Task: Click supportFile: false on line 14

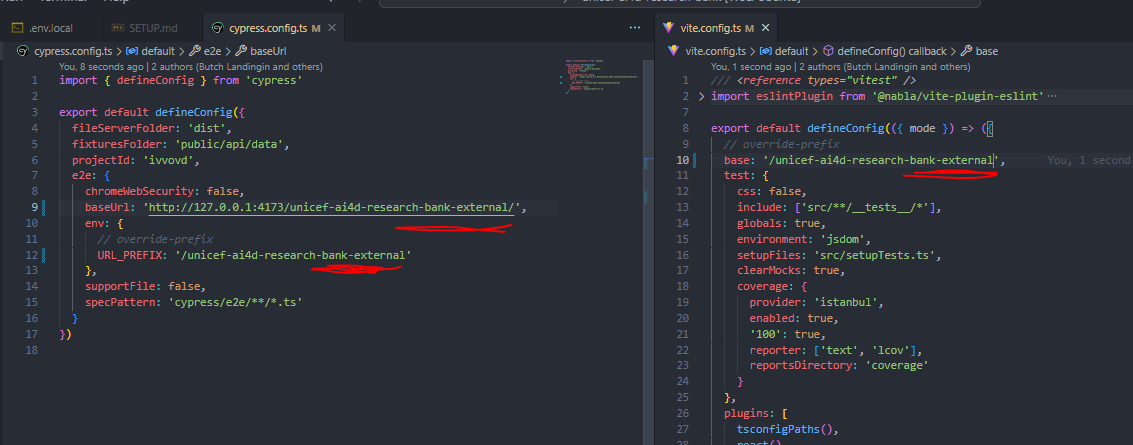Action: (143, 286)
